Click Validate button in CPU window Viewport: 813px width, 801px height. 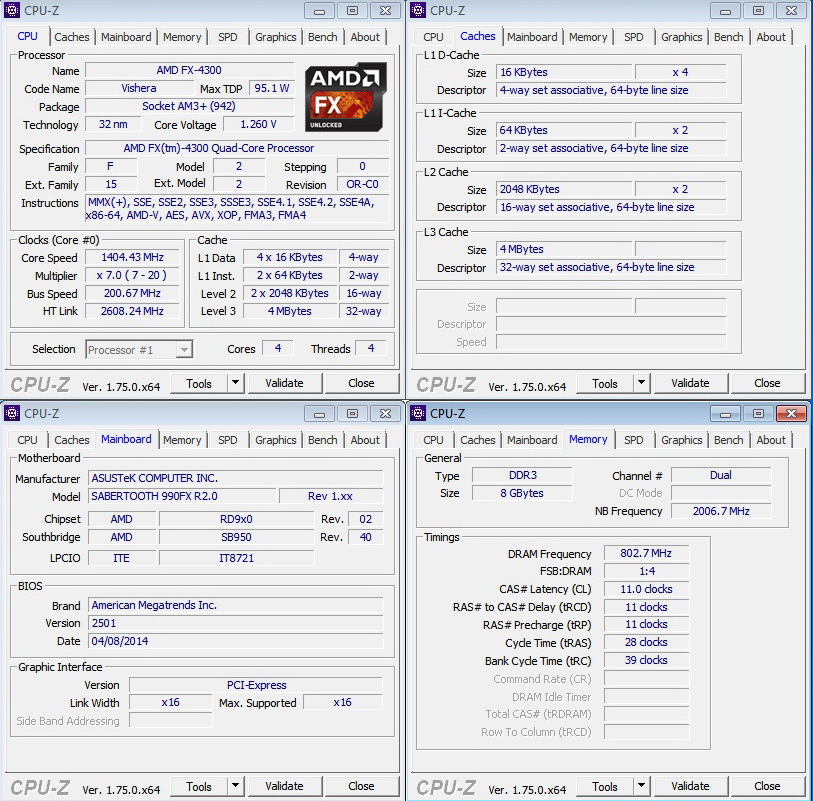[284, 383]
